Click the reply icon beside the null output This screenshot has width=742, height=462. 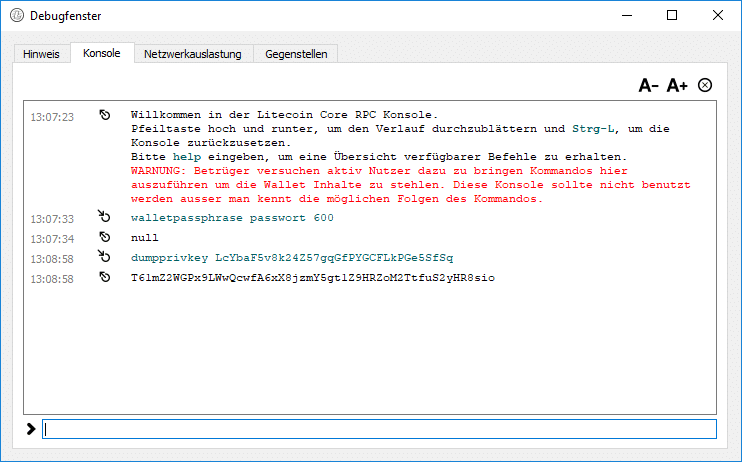105,237
